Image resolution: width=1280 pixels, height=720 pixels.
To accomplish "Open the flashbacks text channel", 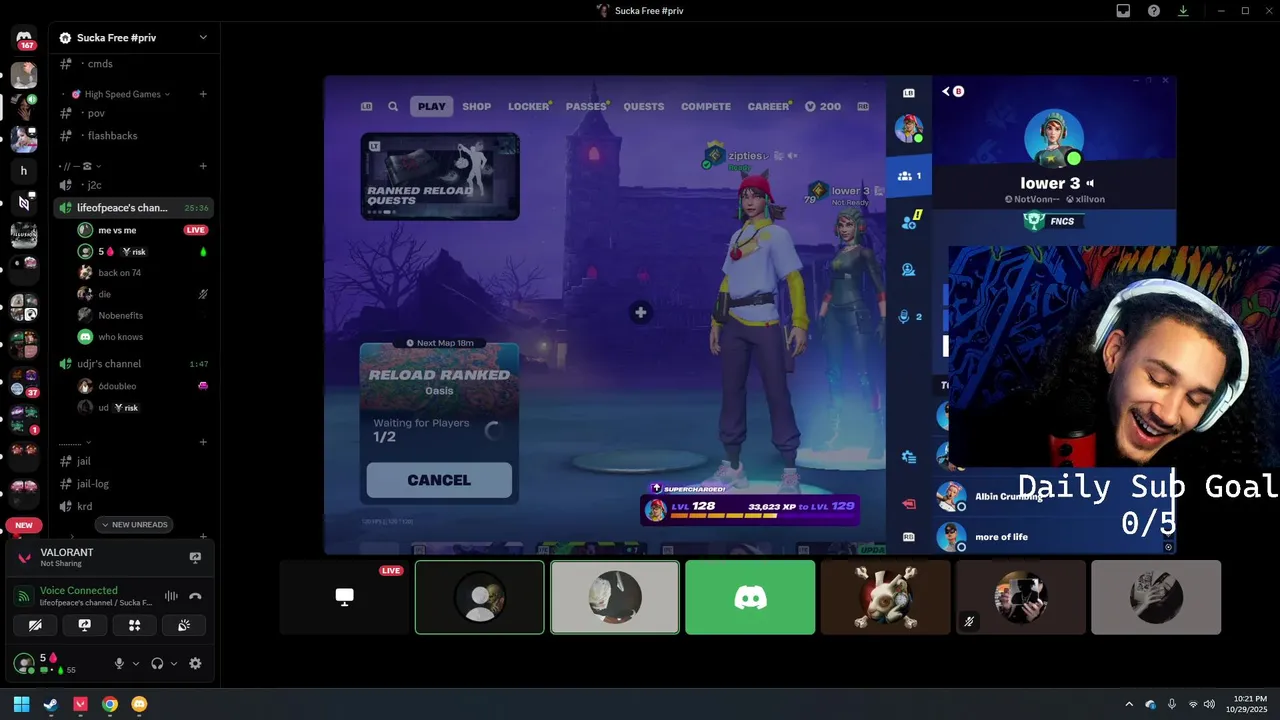I will click(134, 135).
